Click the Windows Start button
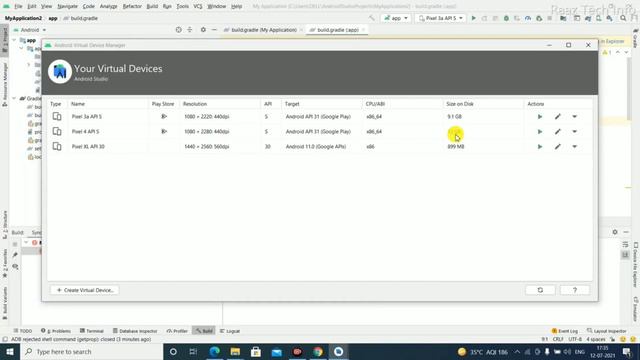 [x=10, y=351]
